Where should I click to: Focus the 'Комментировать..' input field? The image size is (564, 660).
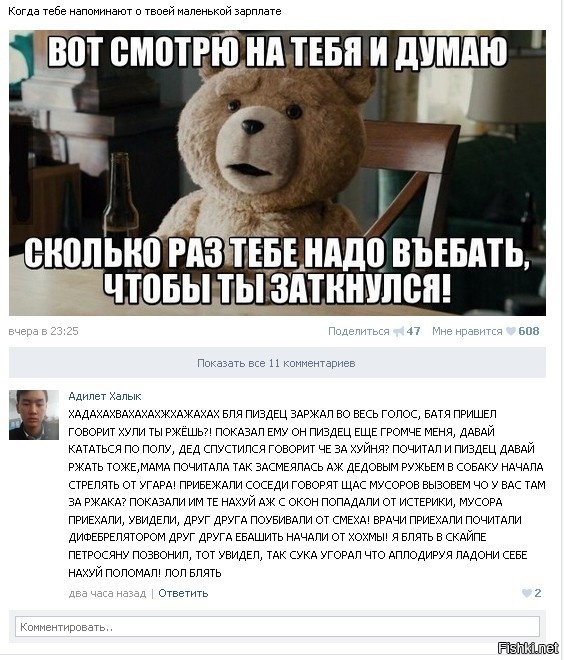pyautogui.click(x=277, y=627)
